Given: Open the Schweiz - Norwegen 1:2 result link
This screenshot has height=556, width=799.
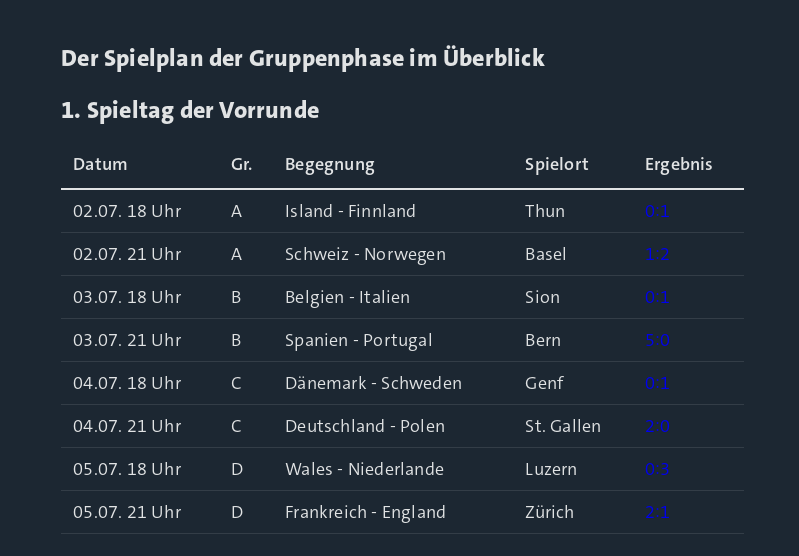Looking at the screenshot, I should pyautogui.click(x=657, y=254).
